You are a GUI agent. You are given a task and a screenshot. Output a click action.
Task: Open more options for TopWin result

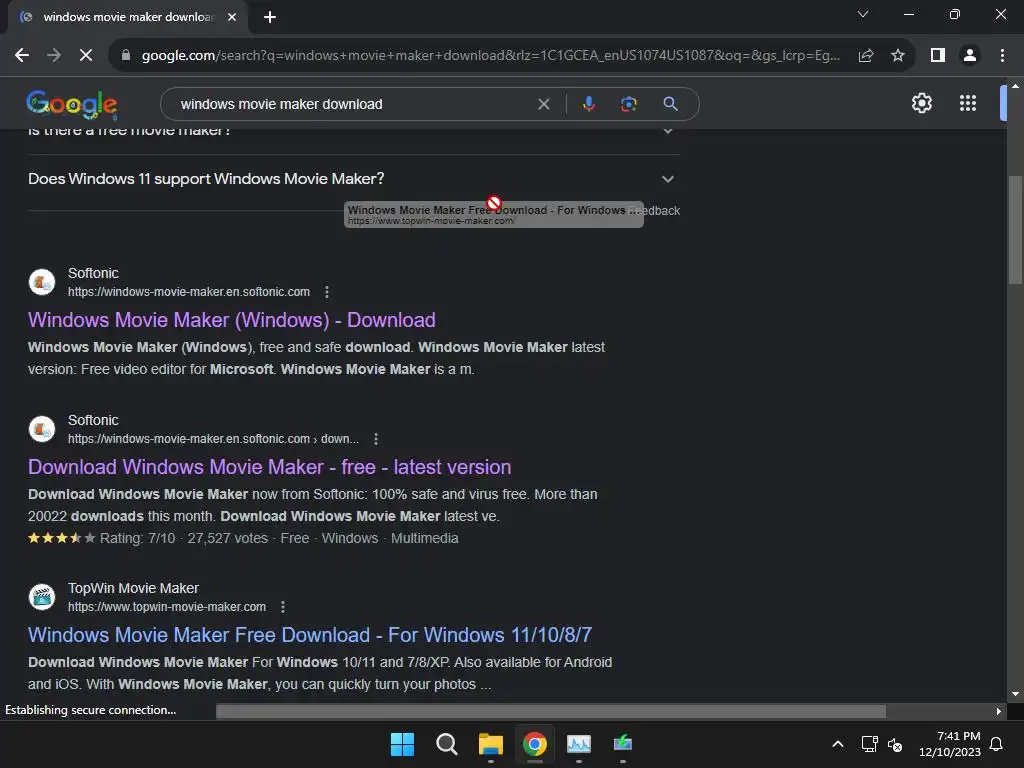pos(283,607)
